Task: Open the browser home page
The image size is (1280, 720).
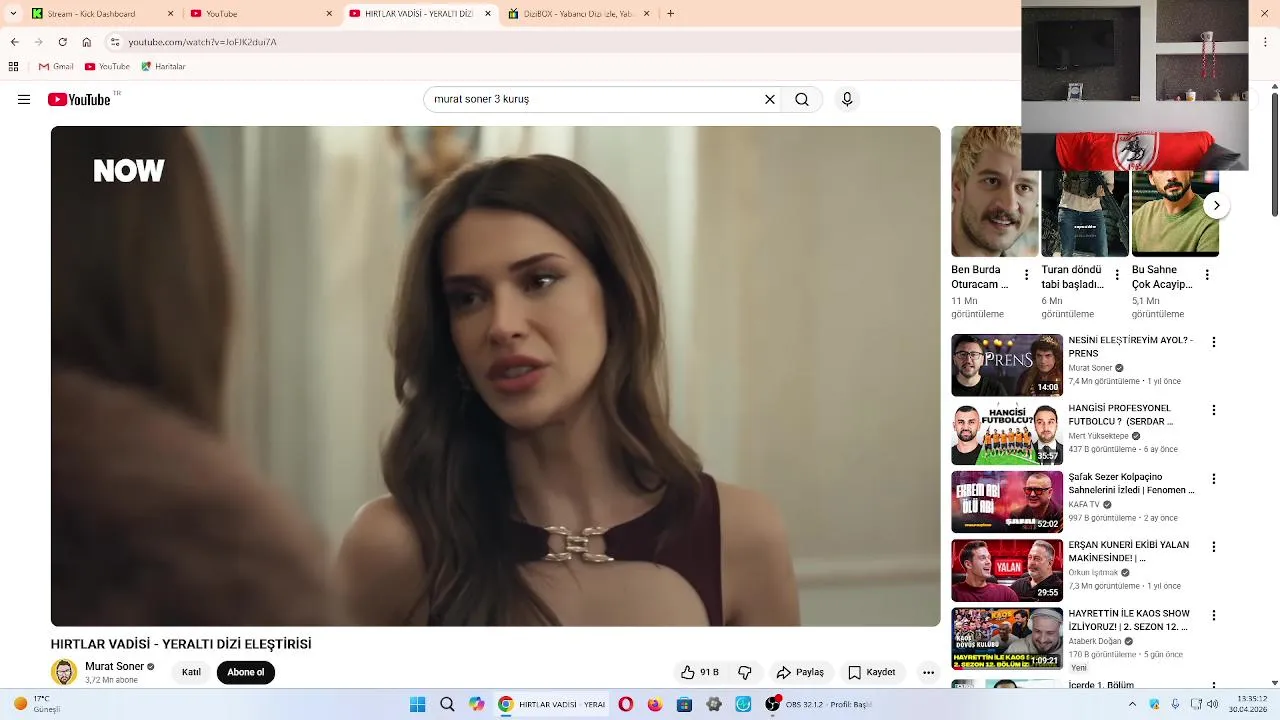Action: pyautogui.click(x=86, y=42)
